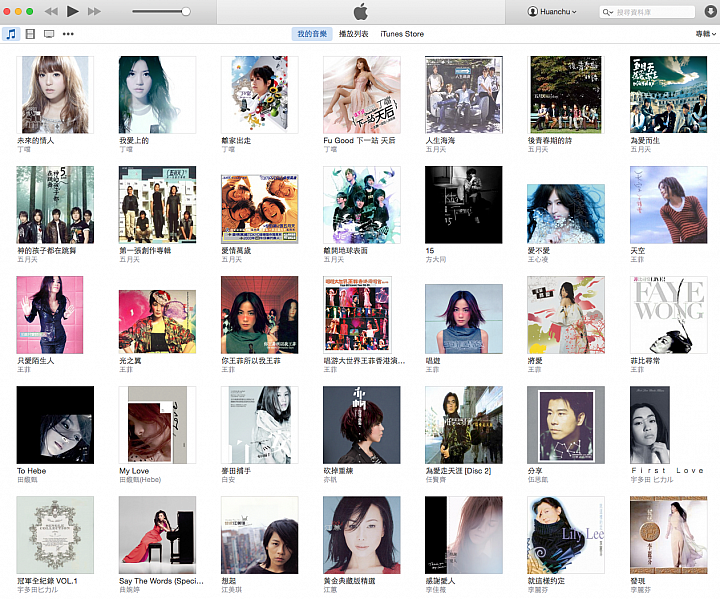Open the 唱遊 album cover
720x599 pixels.
[464, 319]
